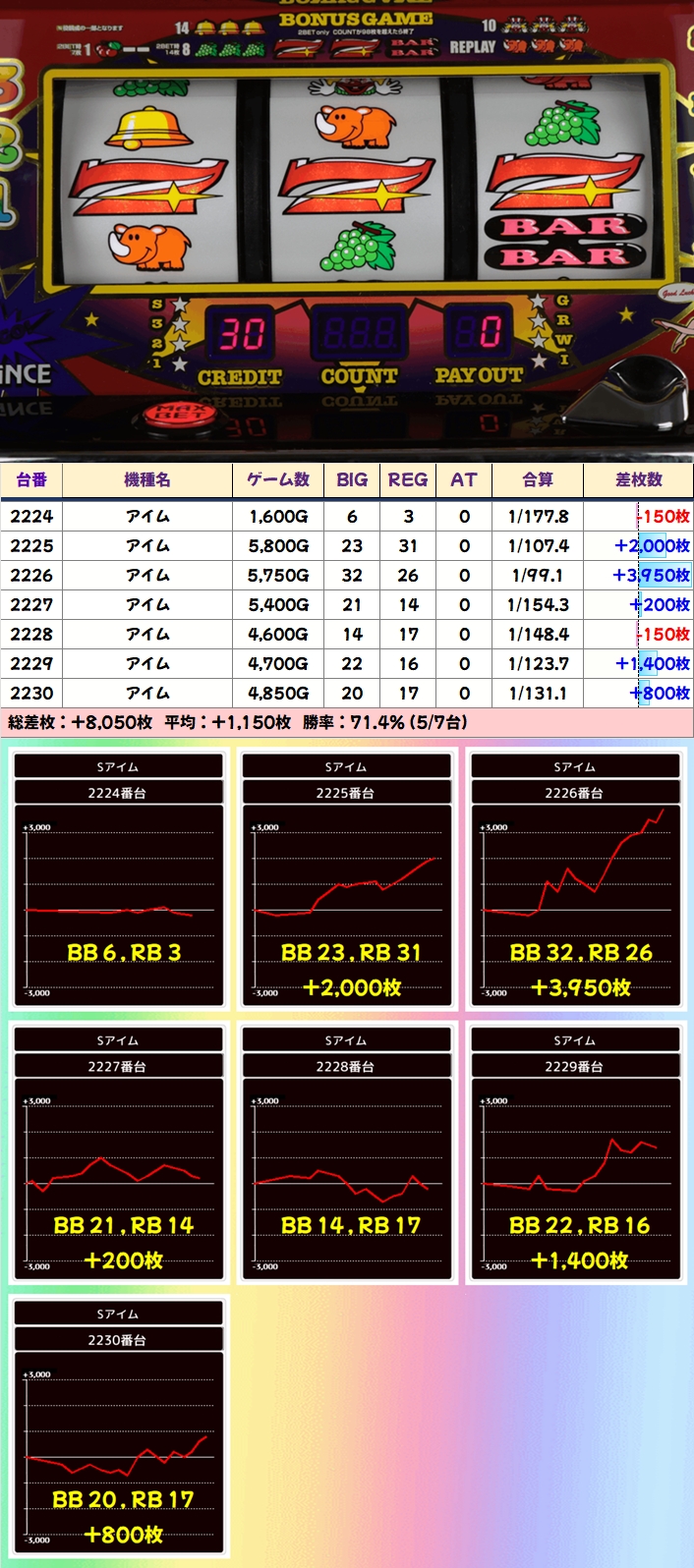The height and width of the screenshot is (1568, 694).
Task: Click the PAYOUT display showing 0
Action: coord(481,333)
